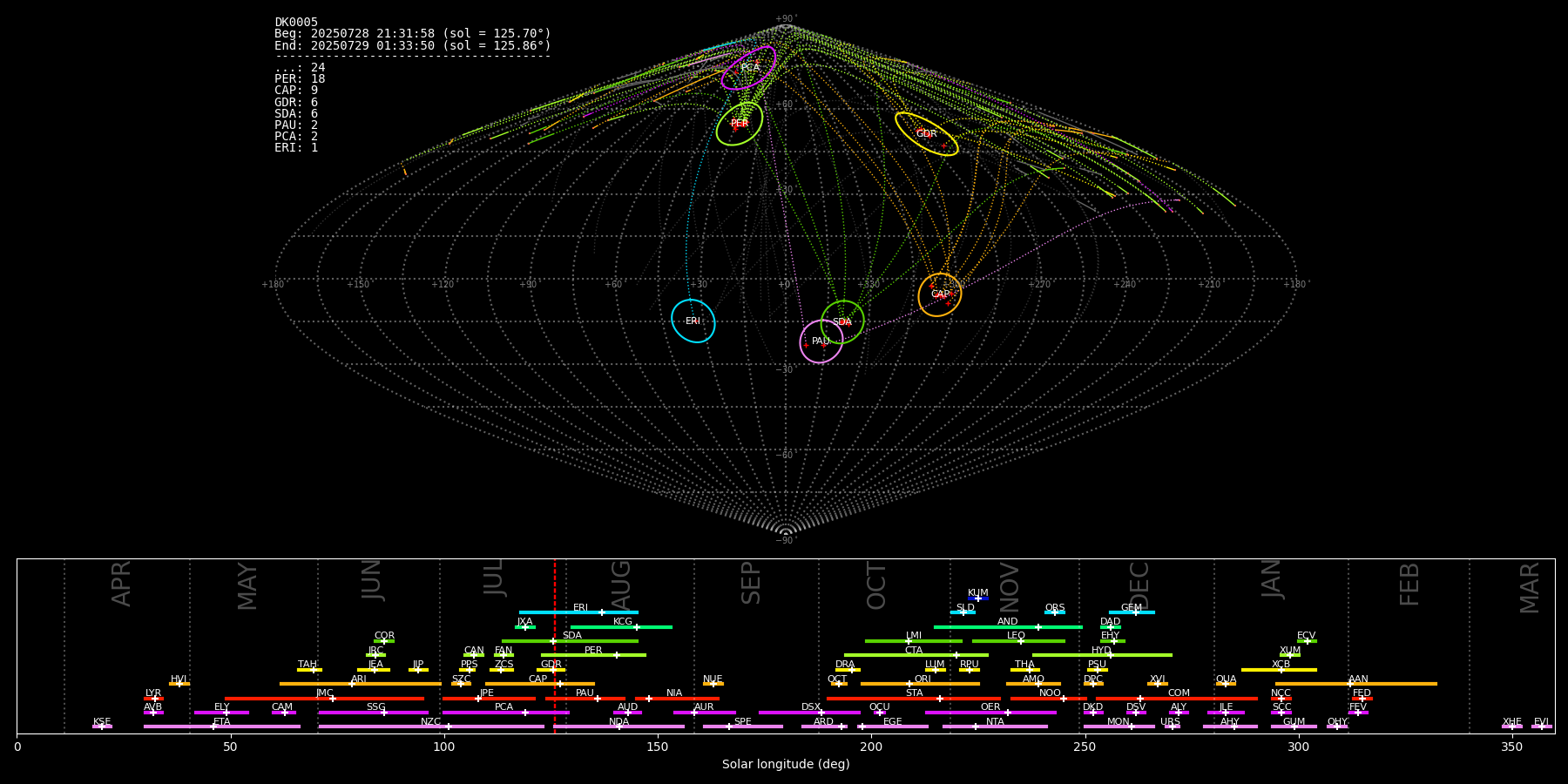Click the MAR month label in timeline
The height and width of the screenshot is (784, 1568).
1529,587
